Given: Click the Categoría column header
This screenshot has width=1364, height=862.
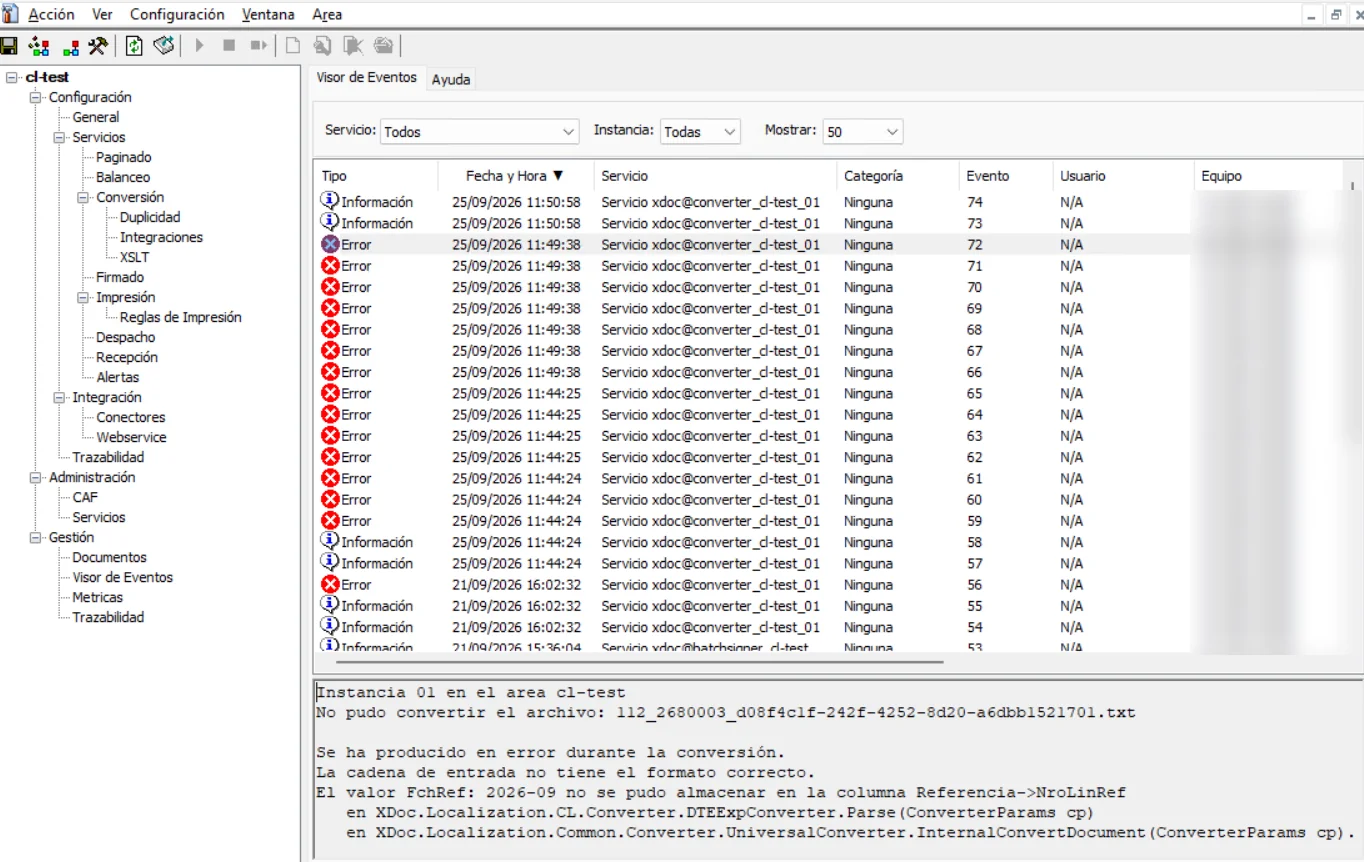Looking at the screenshot, I should (x=898, y=175).
